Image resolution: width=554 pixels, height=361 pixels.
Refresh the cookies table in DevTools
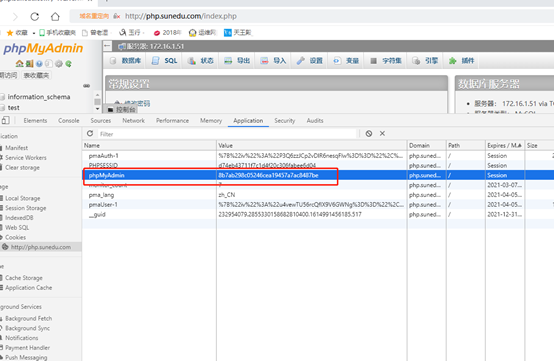click(90, 134)
